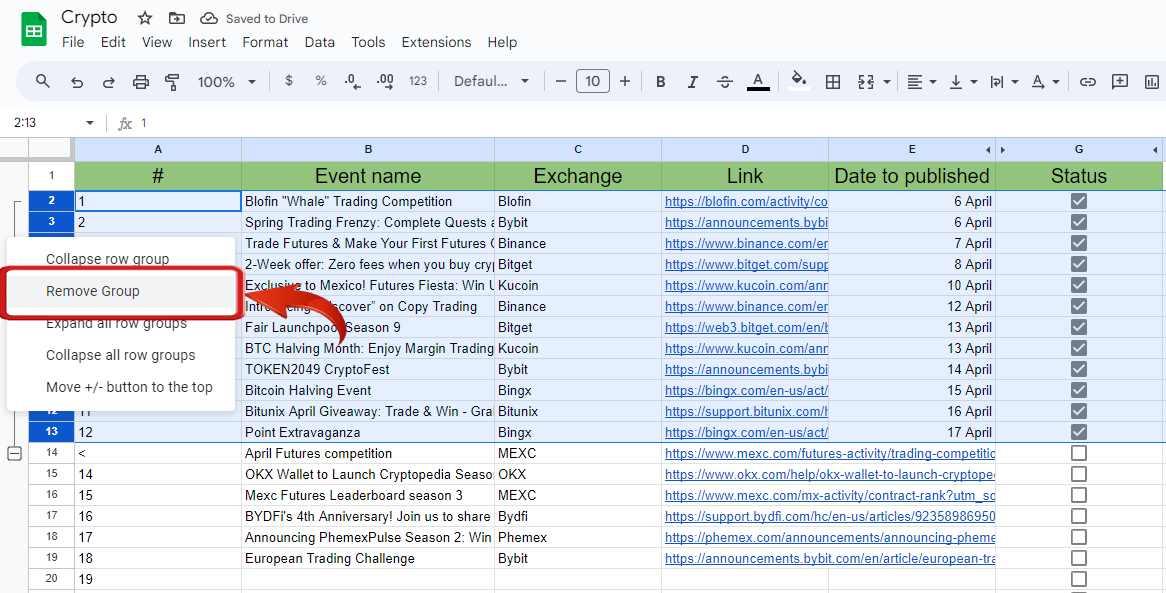Open merge type dropdown arrow
This screenshot has width=1166, height=593.
886,82
